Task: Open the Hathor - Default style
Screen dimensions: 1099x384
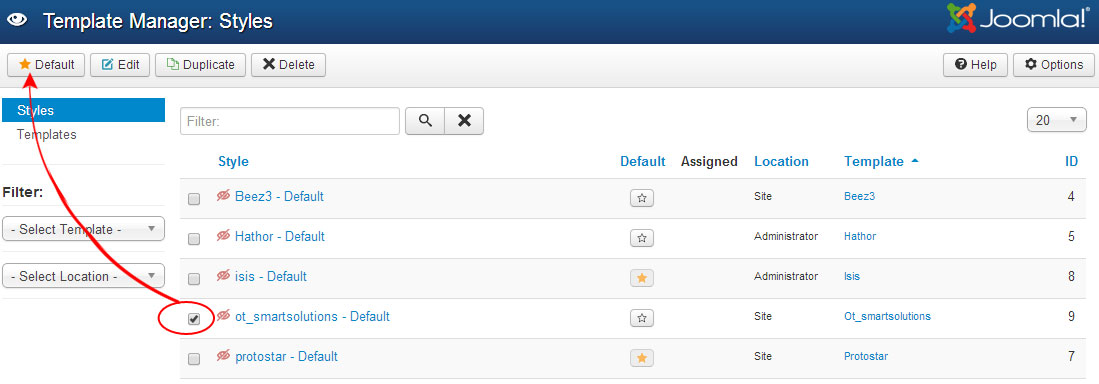Action: [280, 236]
